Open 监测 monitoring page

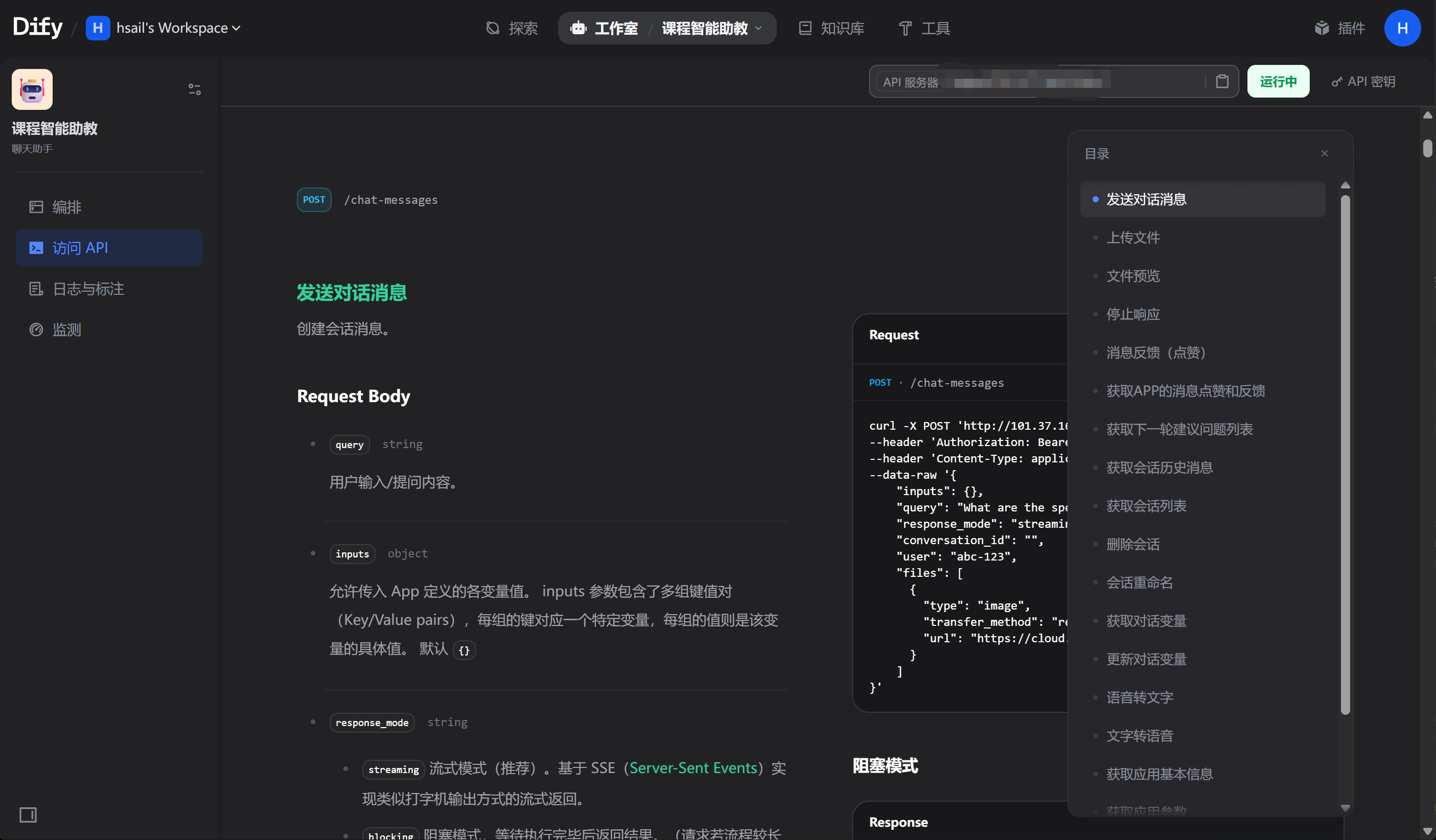click(x=109, y=330)
